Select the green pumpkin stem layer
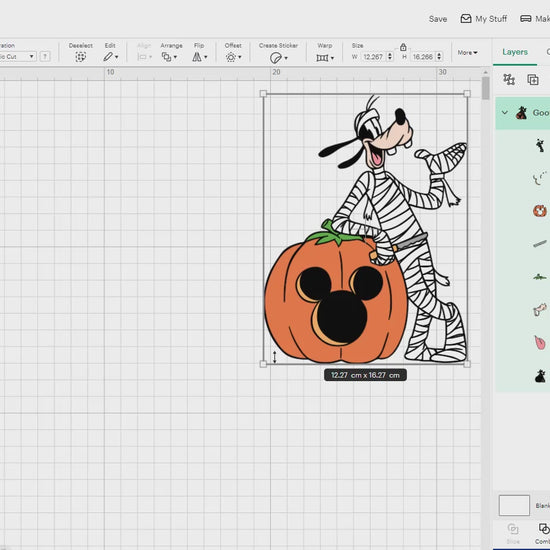Viewport: 550px width, 550px height. point(540,277)
